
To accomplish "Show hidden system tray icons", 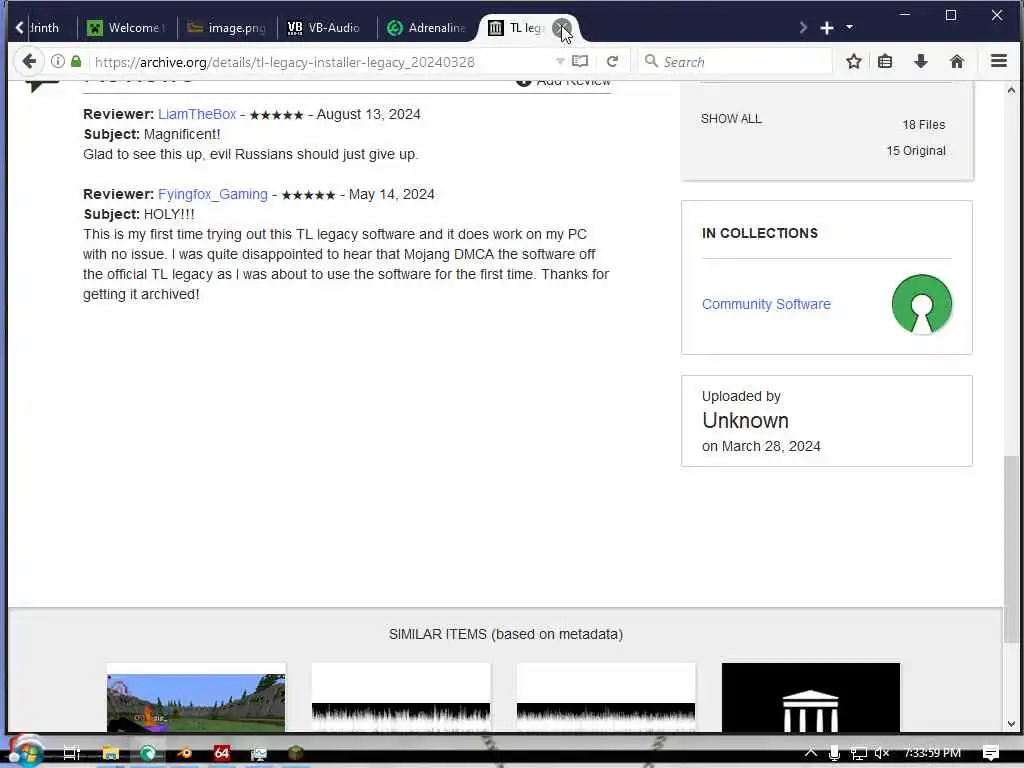I will [810, 753].
